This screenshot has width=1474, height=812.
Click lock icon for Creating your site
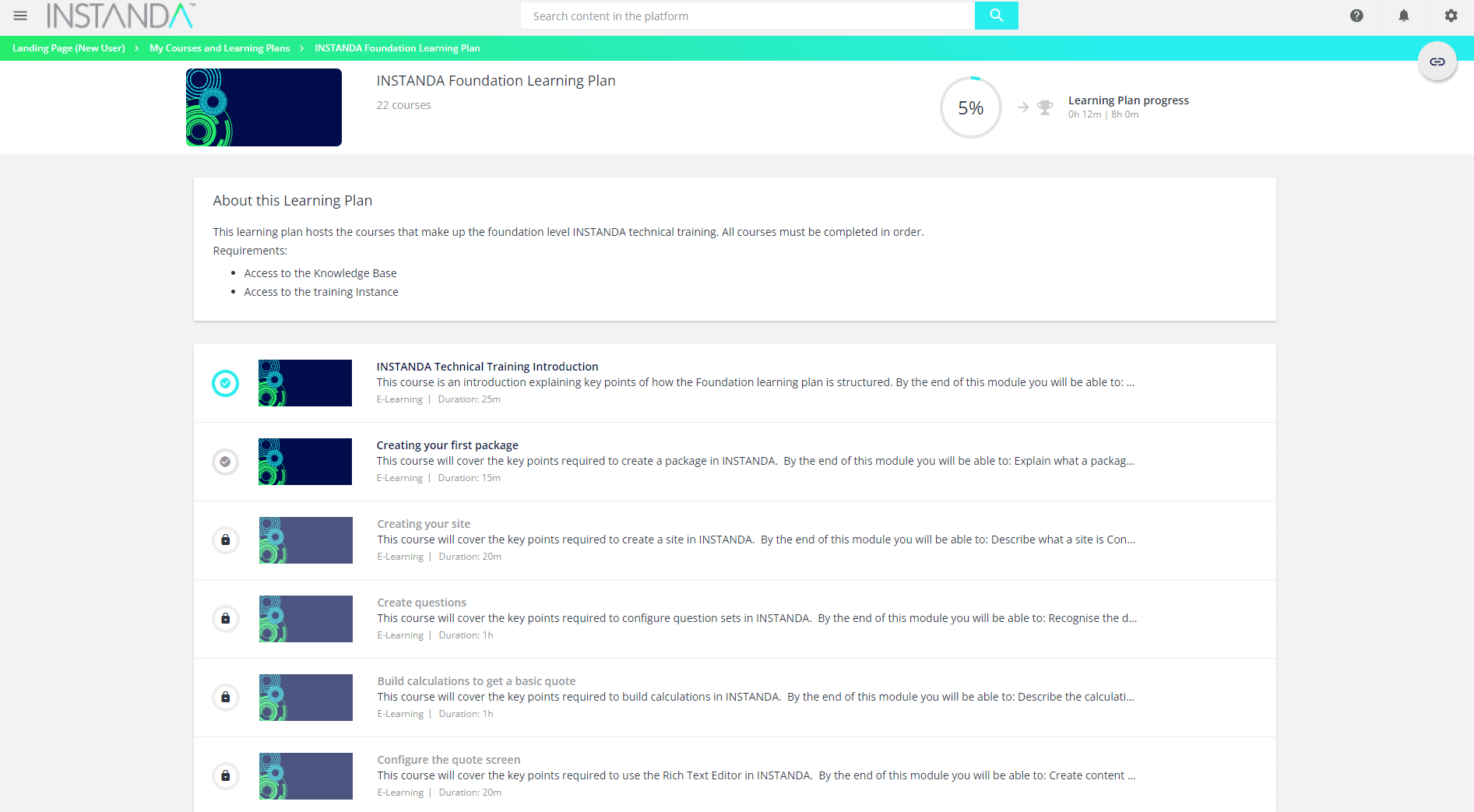[226, 540]
